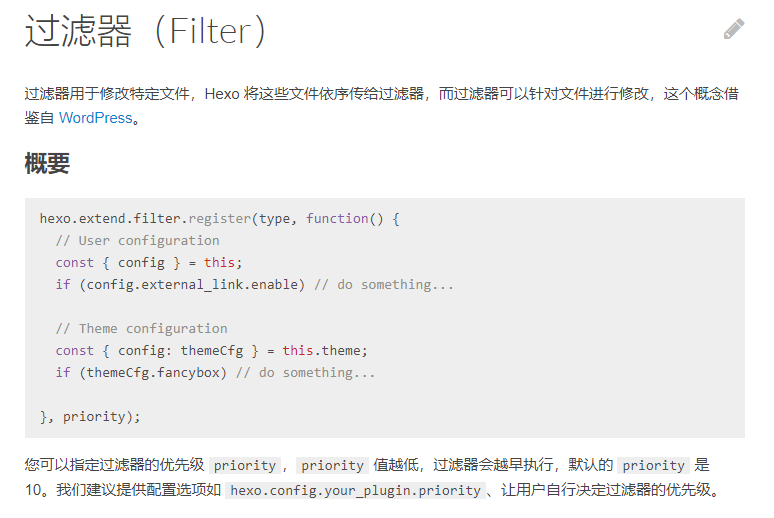Click config.external_link.enable in the code

pos(197,284)
